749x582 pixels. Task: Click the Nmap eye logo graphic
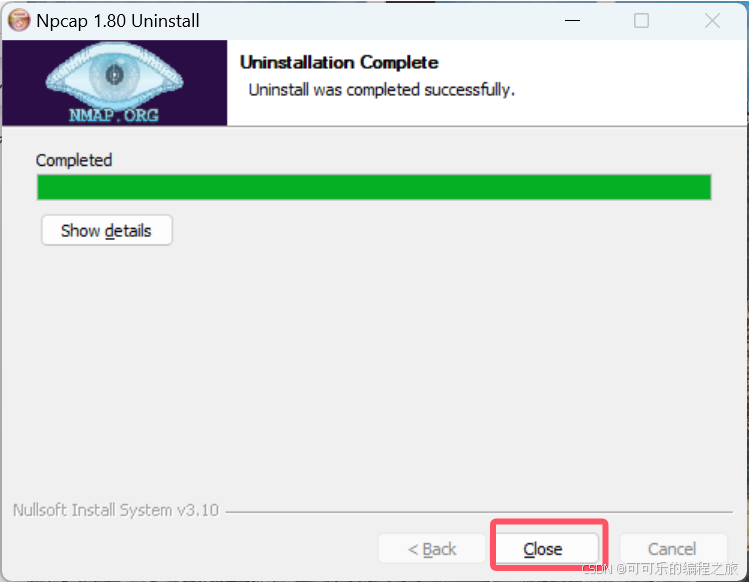(114, 75)
